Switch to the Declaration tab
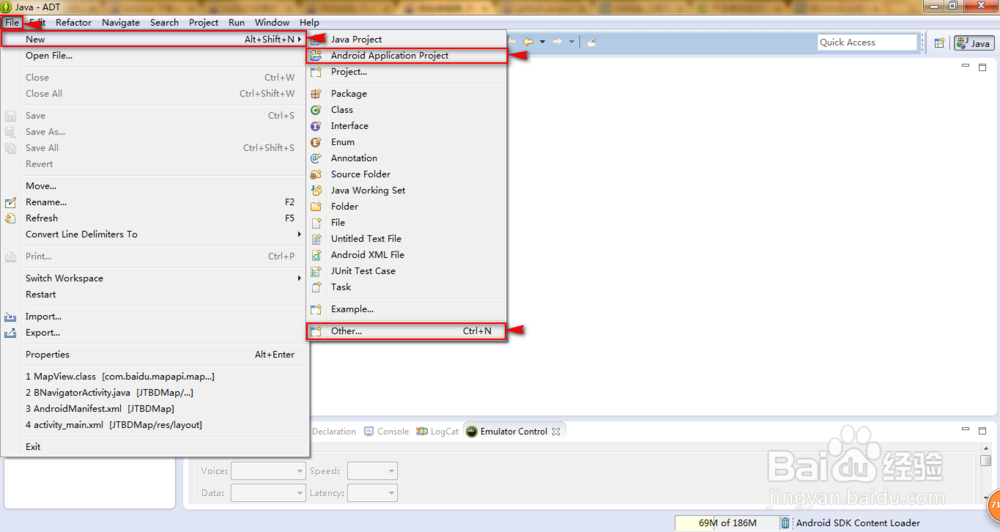 click(x=334, y=432)
